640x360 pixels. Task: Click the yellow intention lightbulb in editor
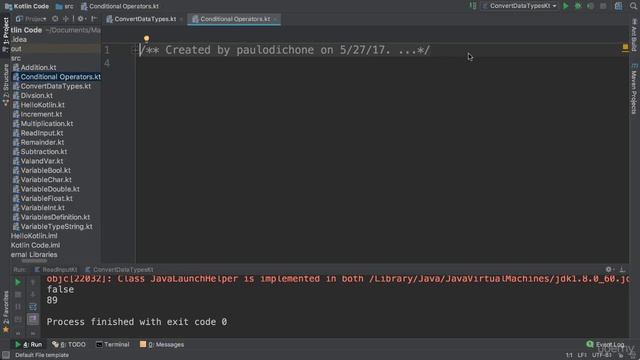tap(146, 39)
